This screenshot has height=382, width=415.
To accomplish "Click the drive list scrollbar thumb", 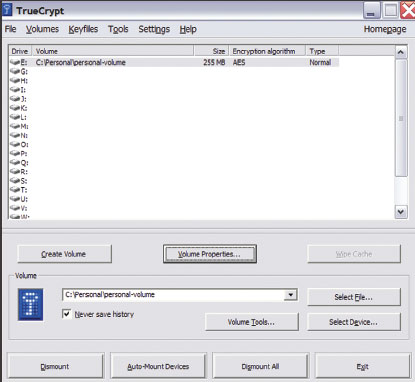I will coord(401,118).
